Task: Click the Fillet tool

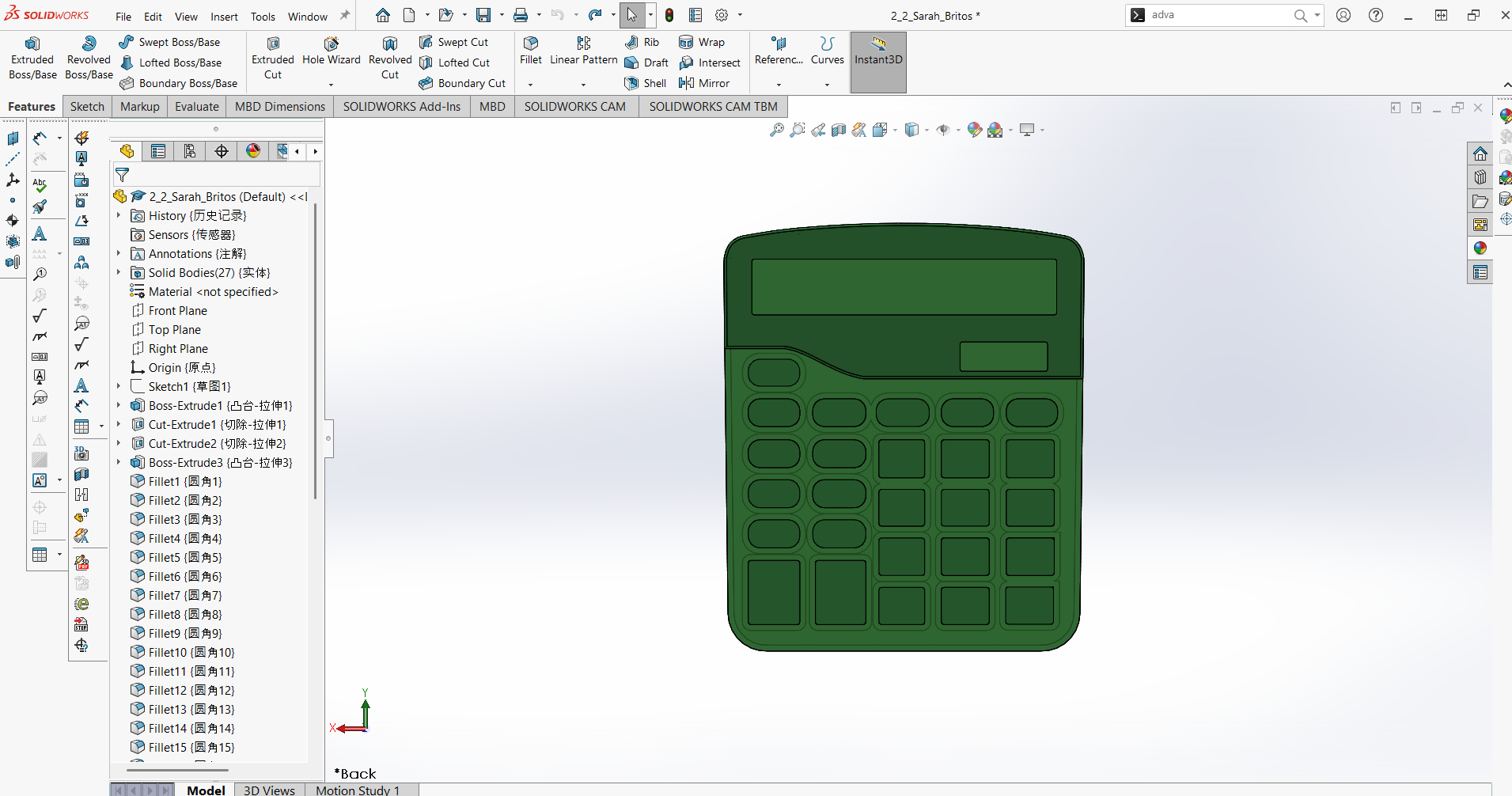Action: coord(531,51)
